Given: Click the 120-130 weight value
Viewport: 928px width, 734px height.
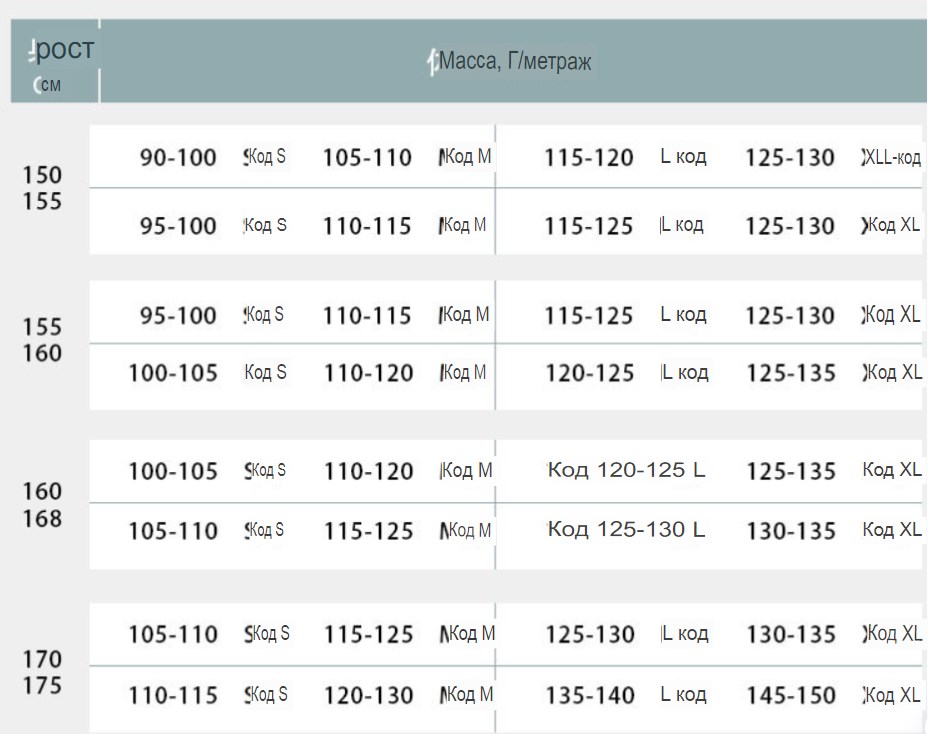Looking at the screenshot, I should [x=368, y=695].
